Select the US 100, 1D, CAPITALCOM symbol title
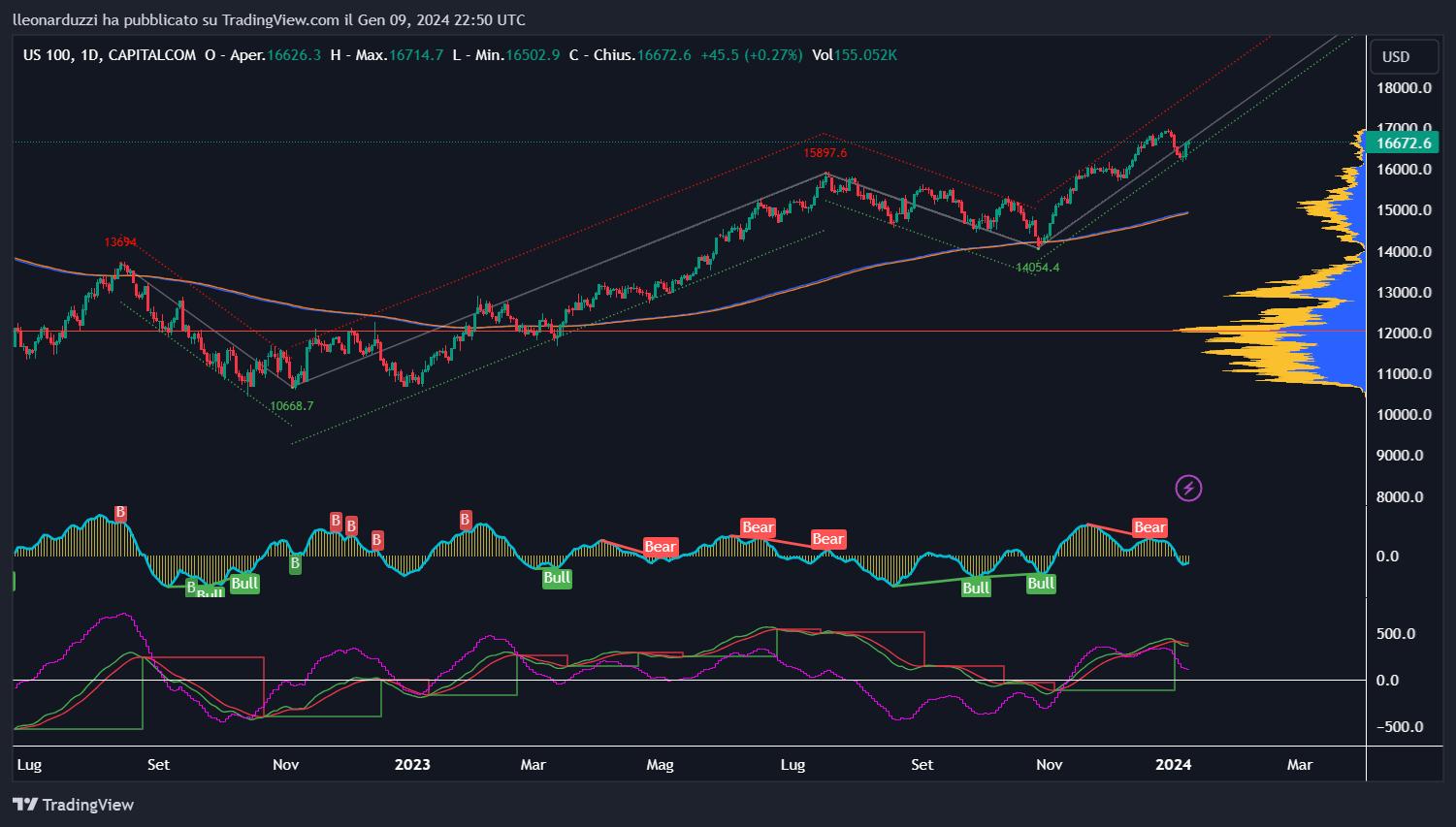This screenshot has width=1456, height=827. pyautogui.click(x=110, y=55)
